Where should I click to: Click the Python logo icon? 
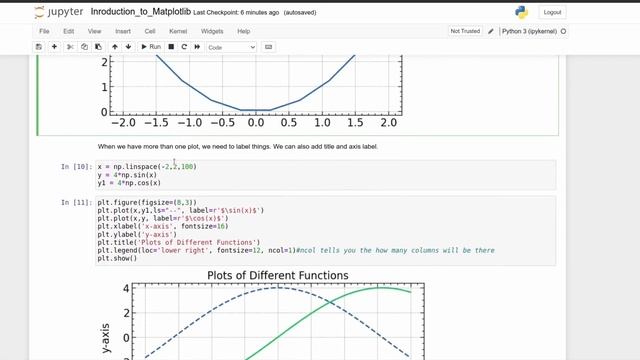(x=521, y=12)
